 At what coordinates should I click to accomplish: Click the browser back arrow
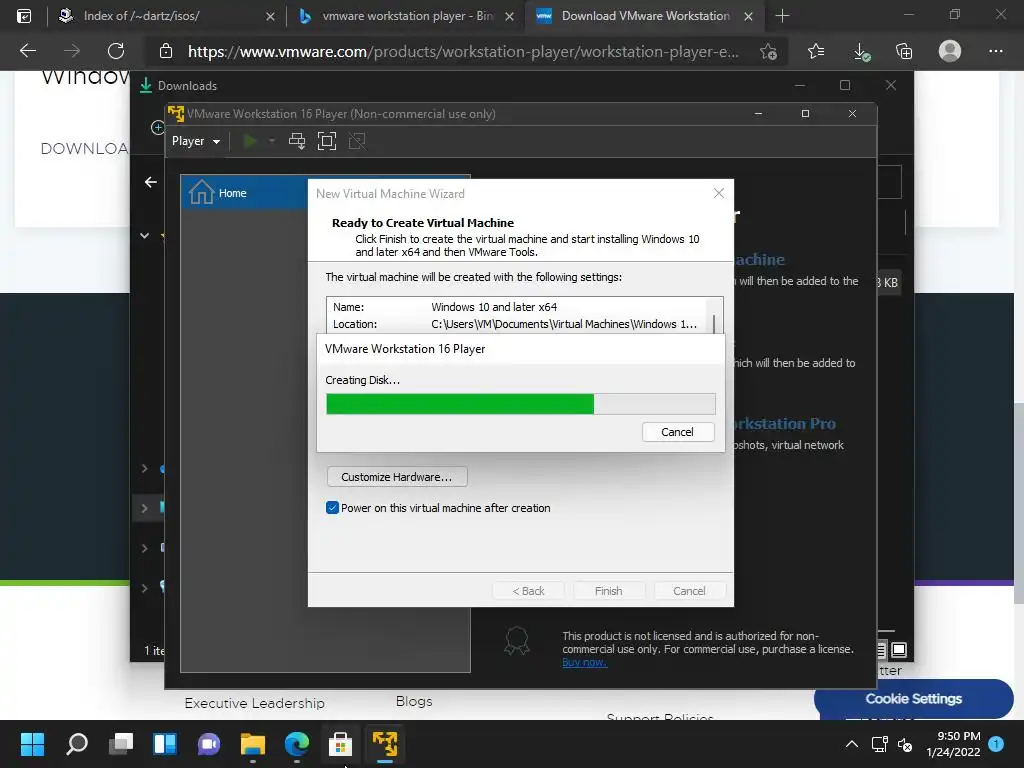pos(27,51)
